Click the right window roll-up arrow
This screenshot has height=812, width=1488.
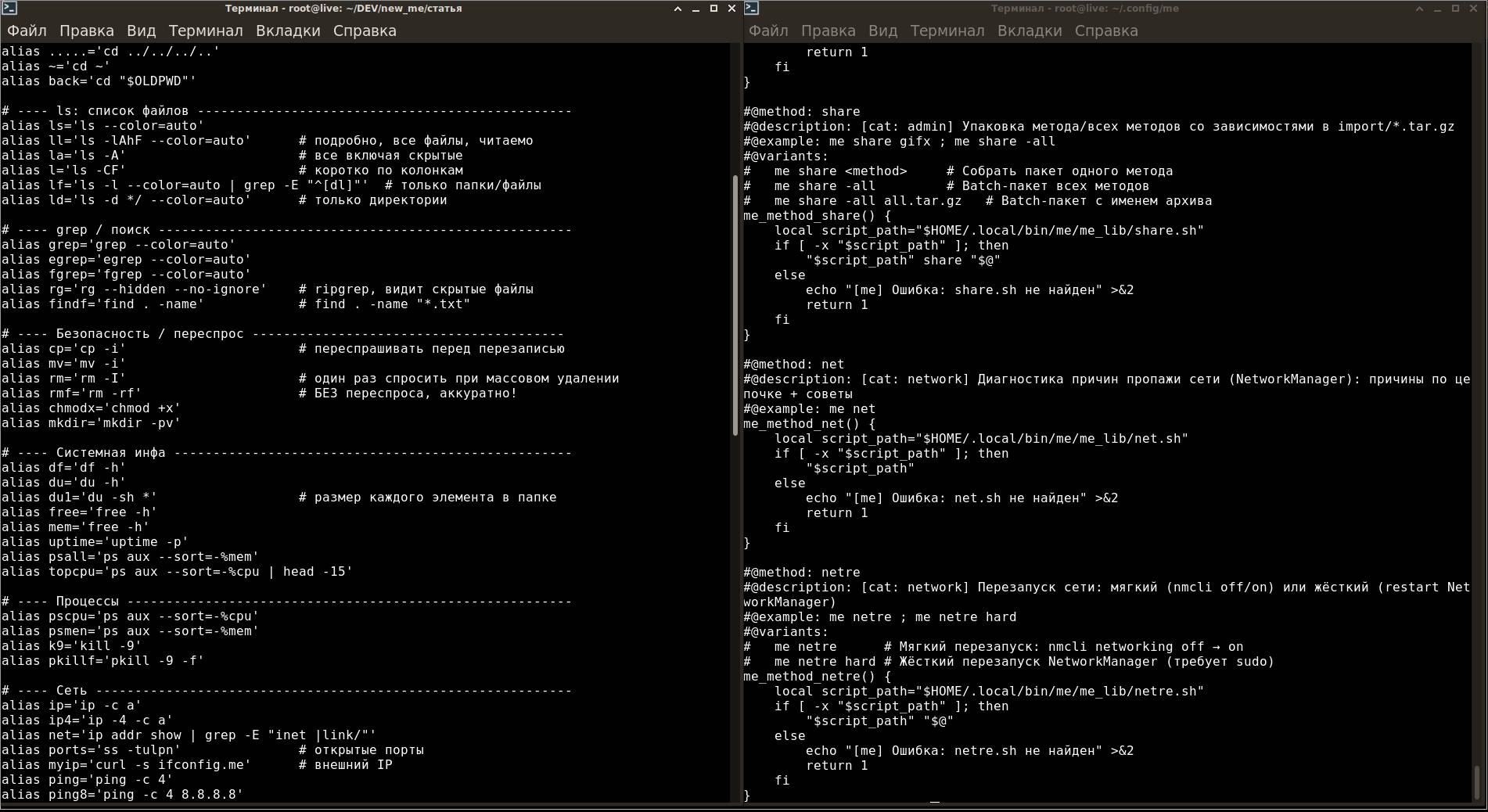pos(1419,9)
